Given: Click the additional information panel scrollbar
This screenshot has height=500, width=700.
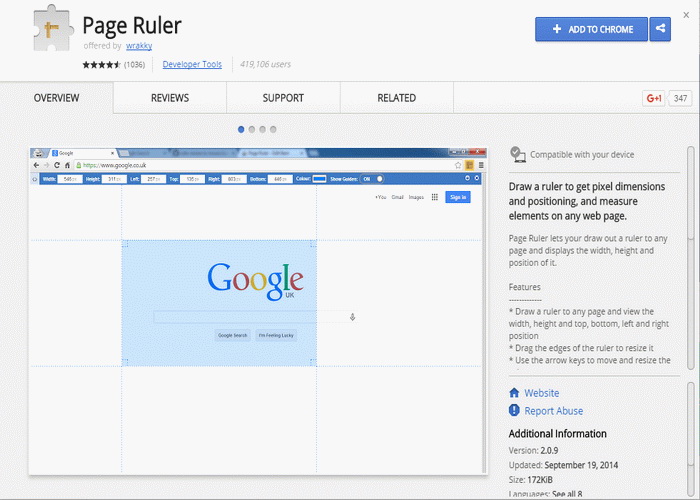Looking at the screenshot, I should pos(691,440).
